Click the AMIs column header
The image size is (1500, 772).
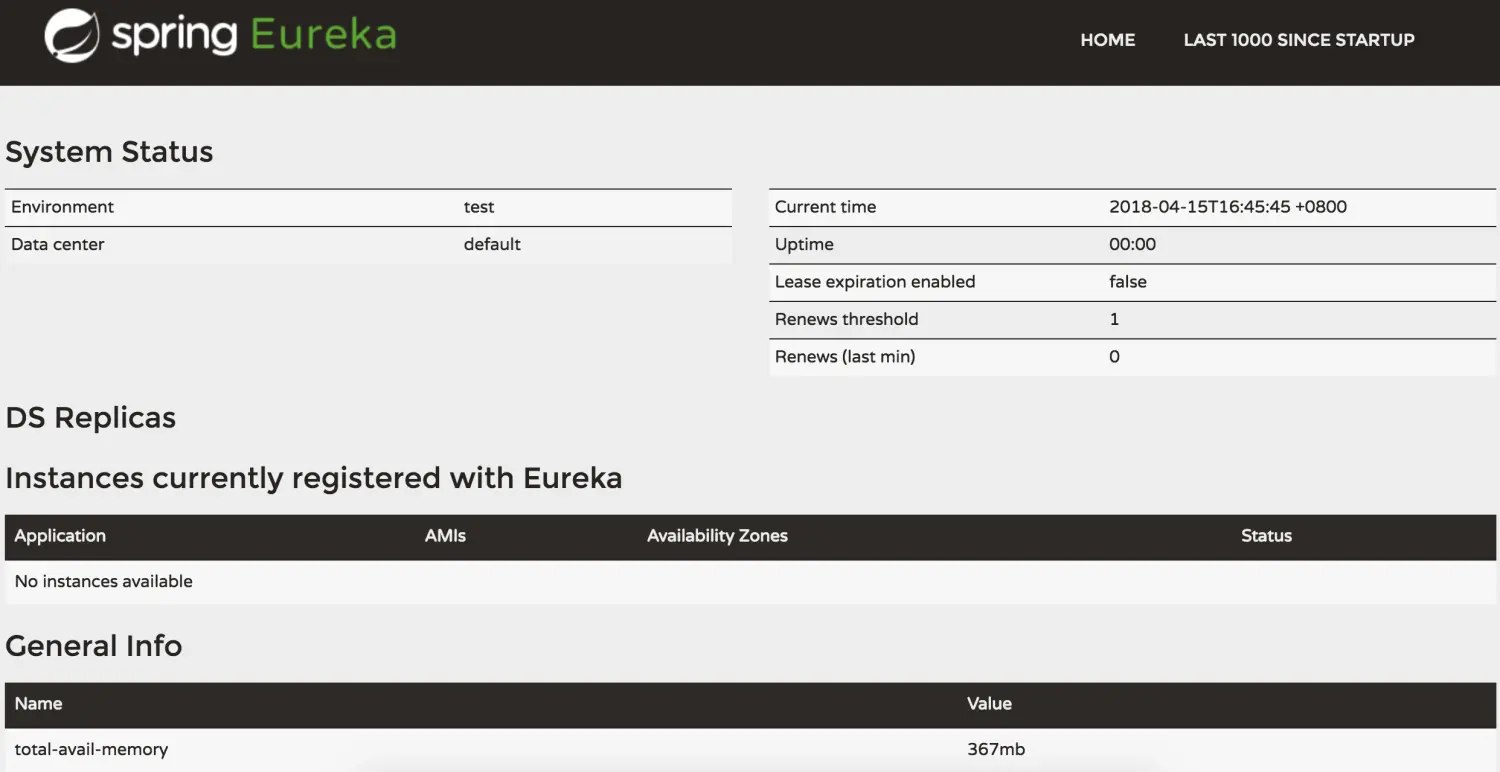point(445,536)
